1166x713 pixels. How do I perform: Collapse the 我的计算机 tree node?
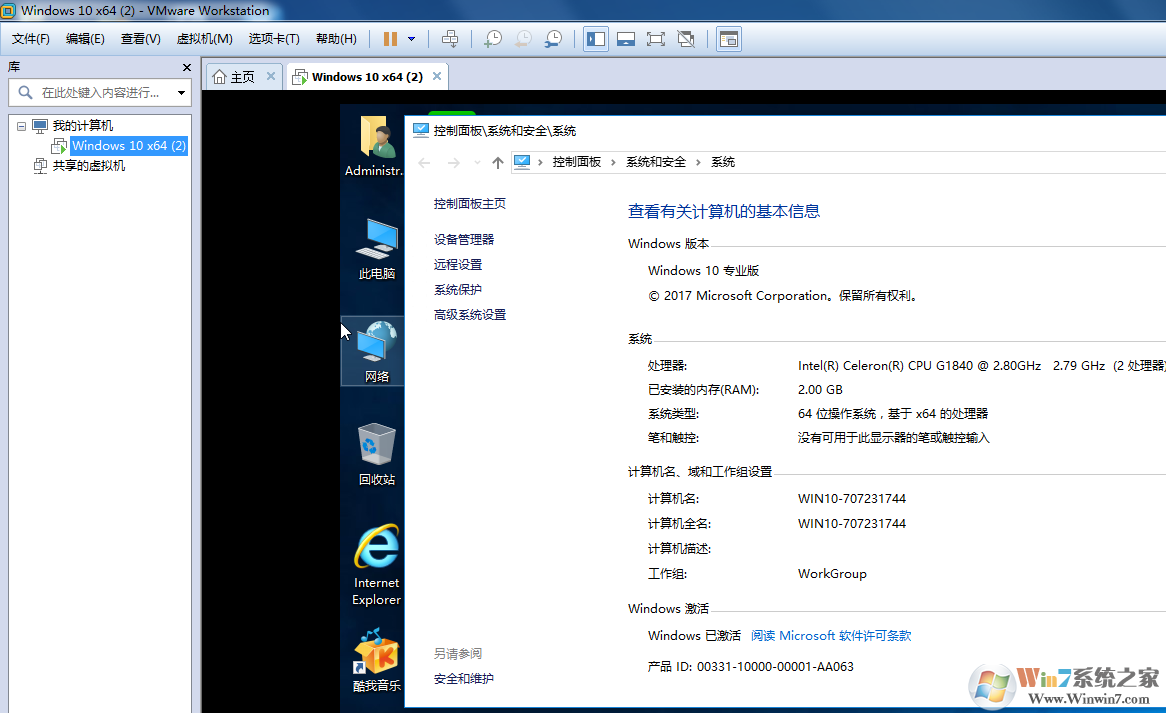pos(22,126)
